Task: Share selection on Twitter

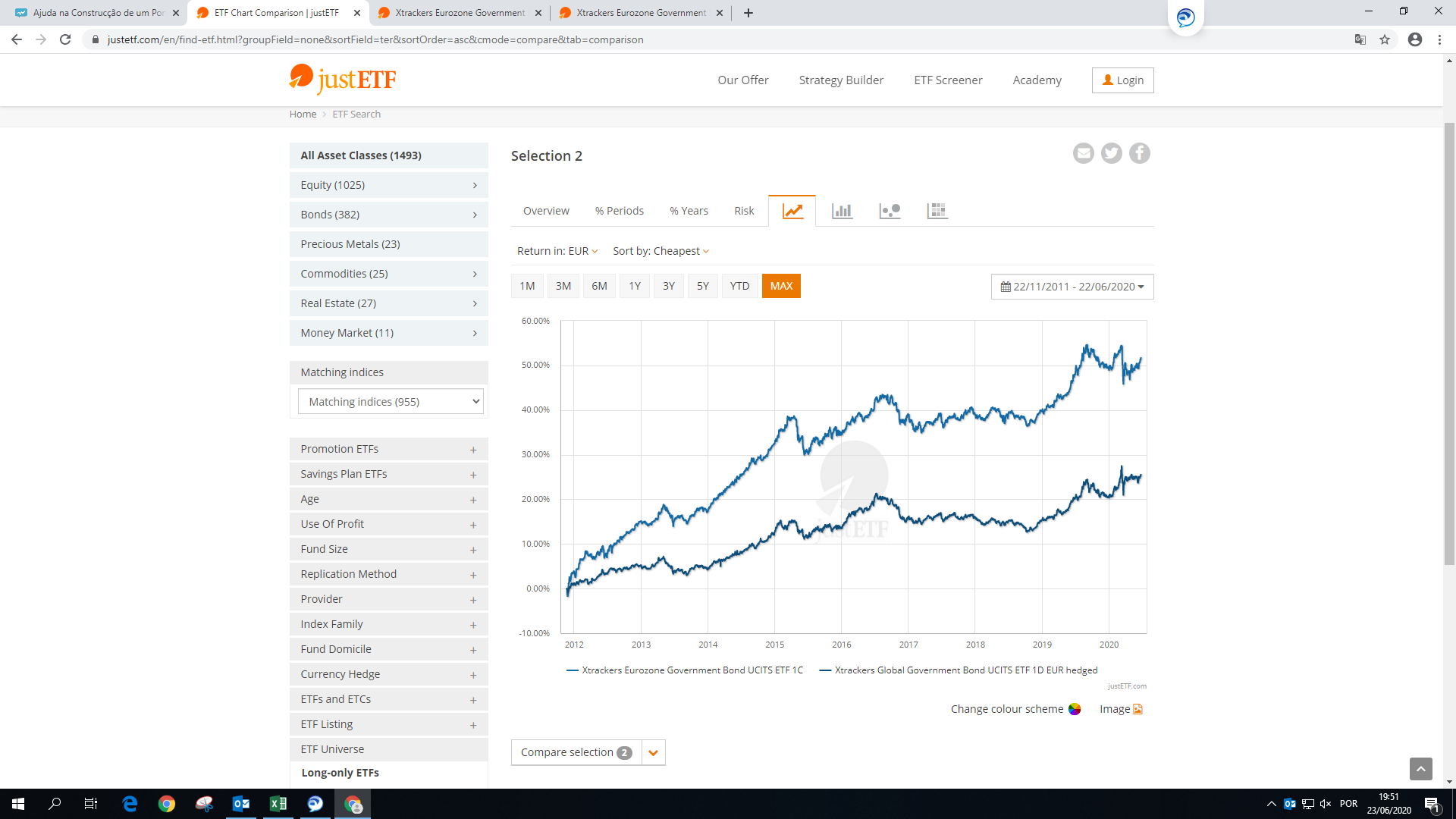Action: click(x=1112, y=153)
